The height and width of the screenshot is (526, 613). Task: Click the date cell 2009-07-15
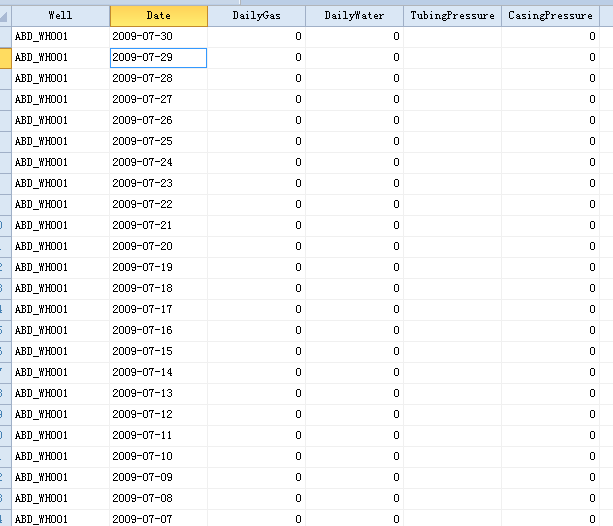tap(159, 352)
